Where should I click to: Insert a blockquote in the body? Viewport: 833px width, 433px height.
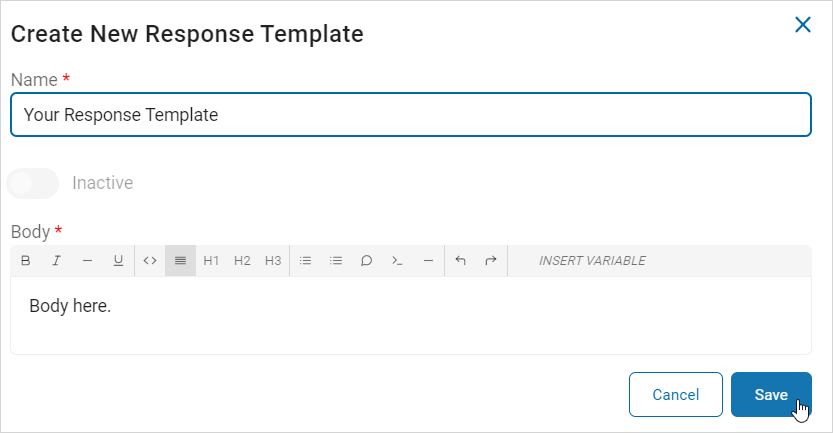(x=367, y=261)
